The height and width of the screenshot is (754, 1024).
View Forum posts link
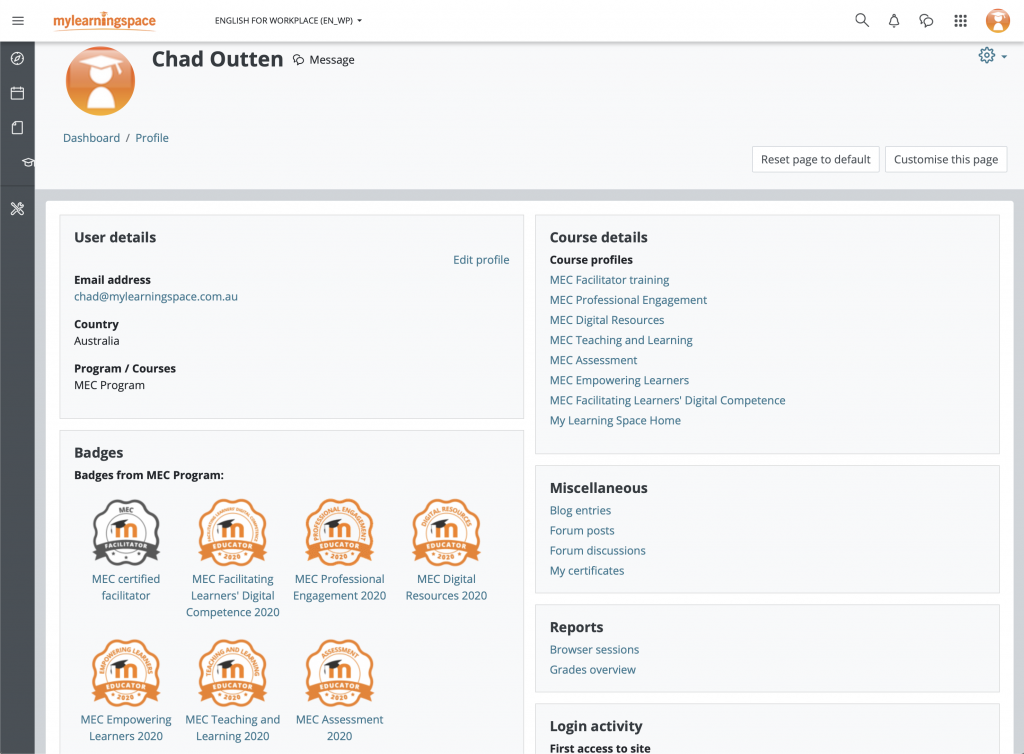coord(582,531)
